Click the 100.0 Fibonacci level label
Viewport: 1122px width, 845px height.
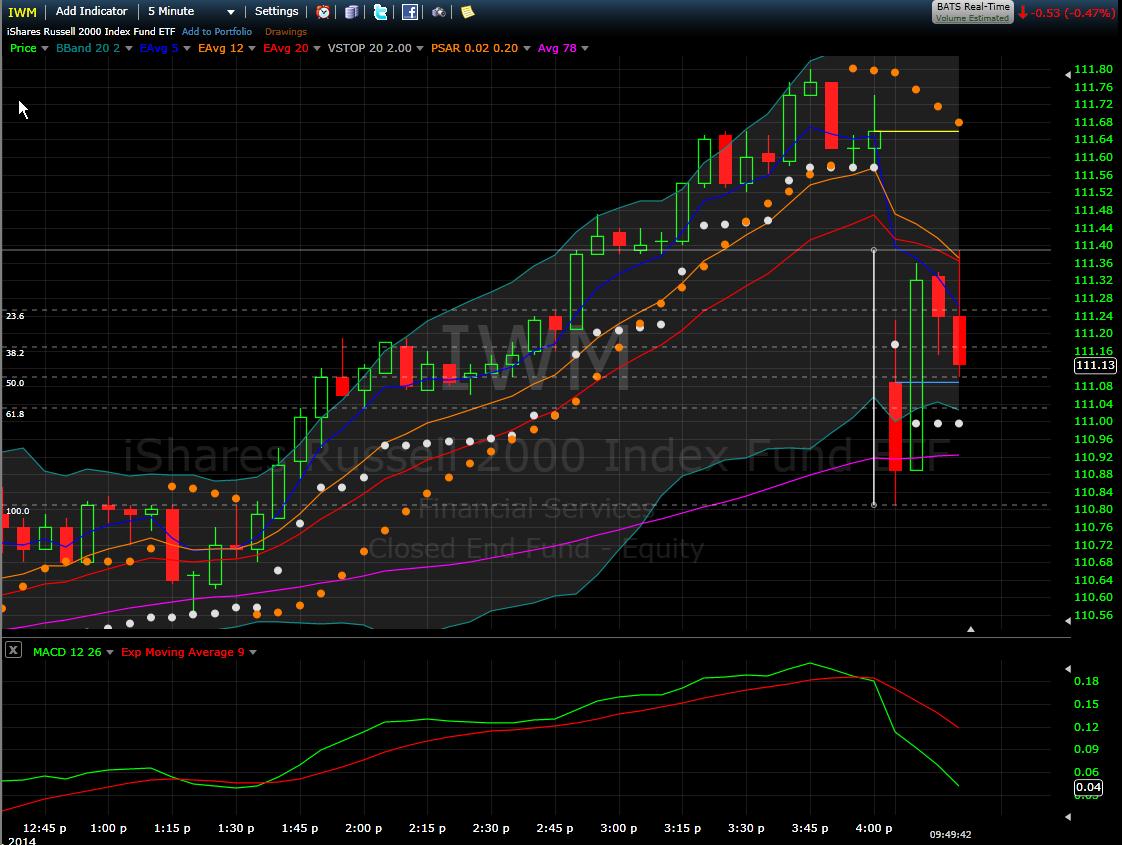click(x=18, y=511)
